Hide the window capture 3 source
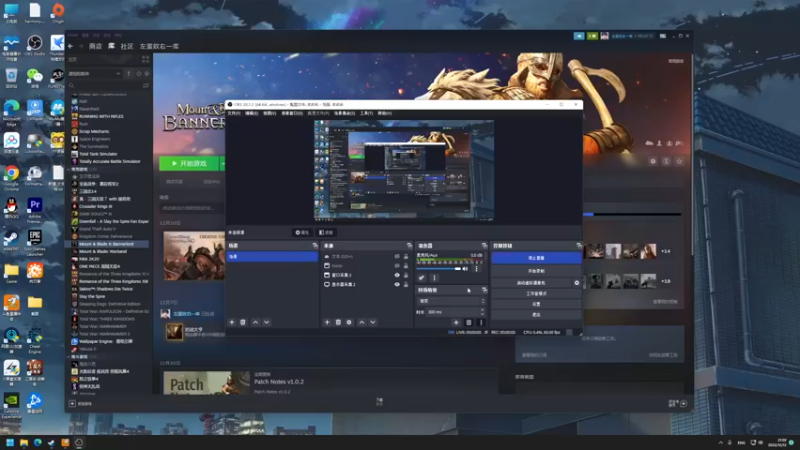Screen dimensions: 800x450 click(397, 275)
